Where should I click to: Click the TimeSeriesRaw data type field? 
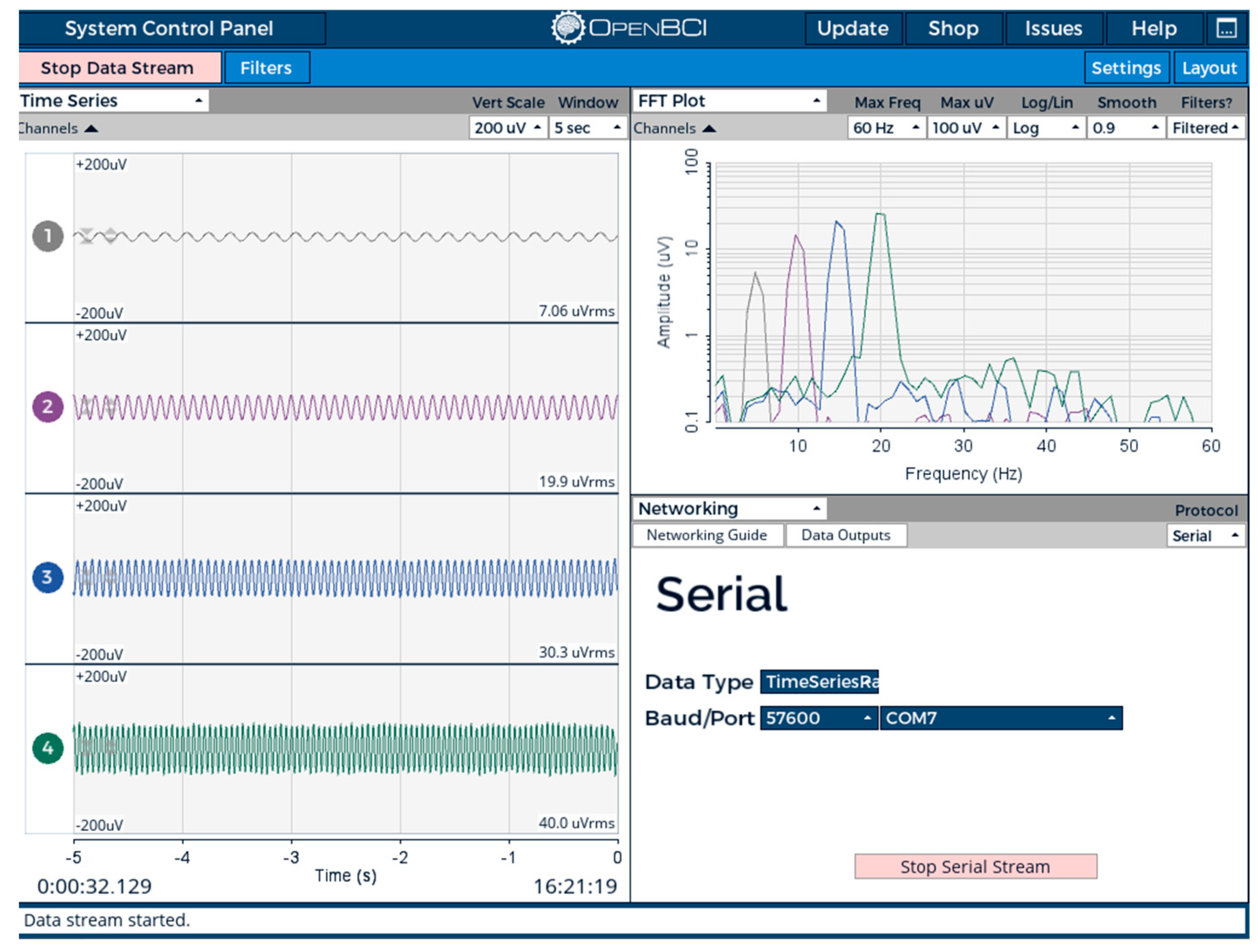819,681
